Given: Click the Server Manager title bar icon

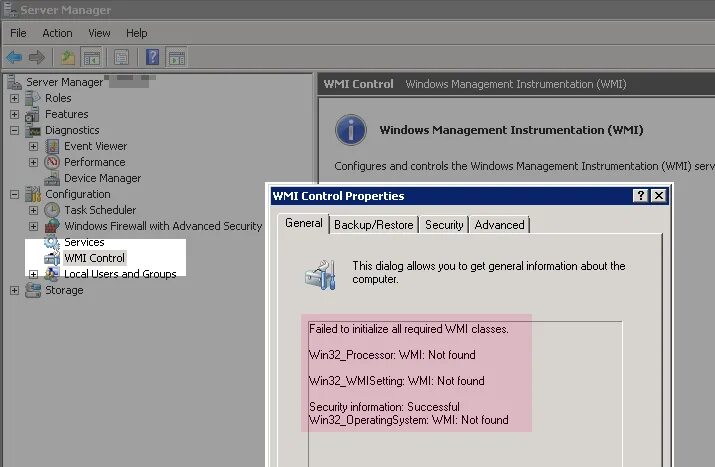Looking at the screenshot, I should pos(10,9).
